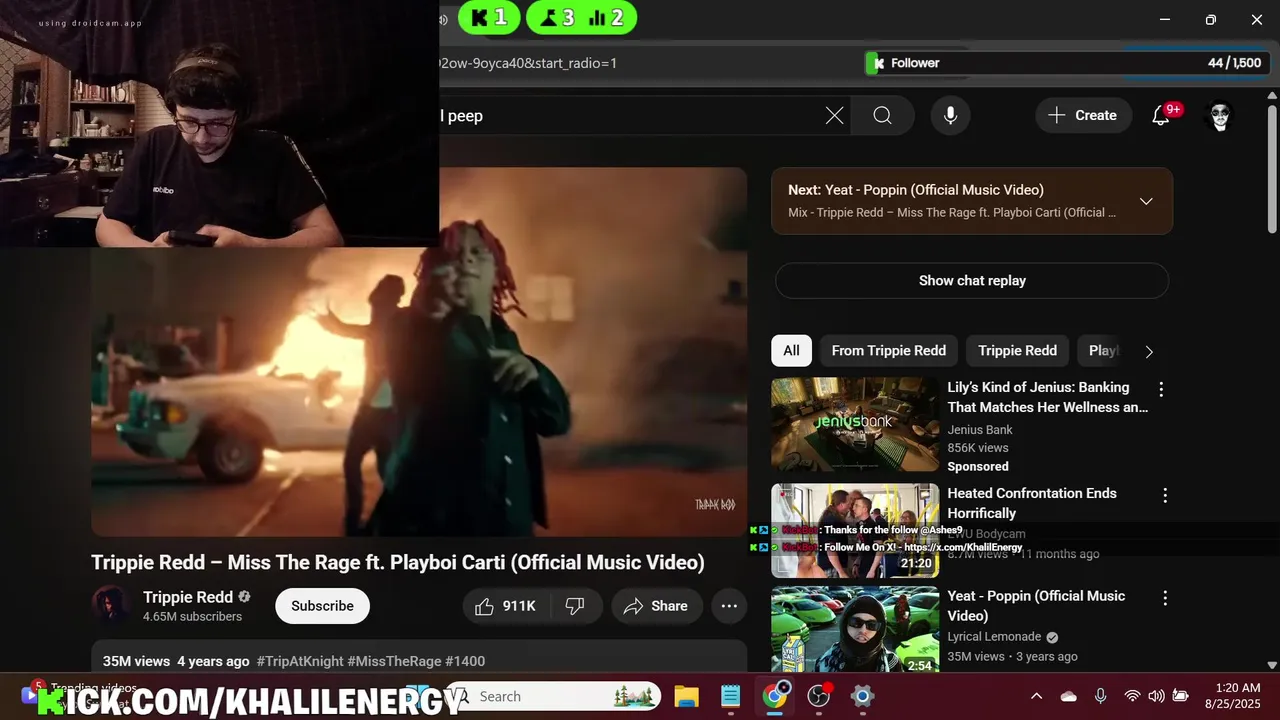Click the #1400 hashtag
The width and height of the screenshot is (1280, 720).
click(x=465, y=661)
